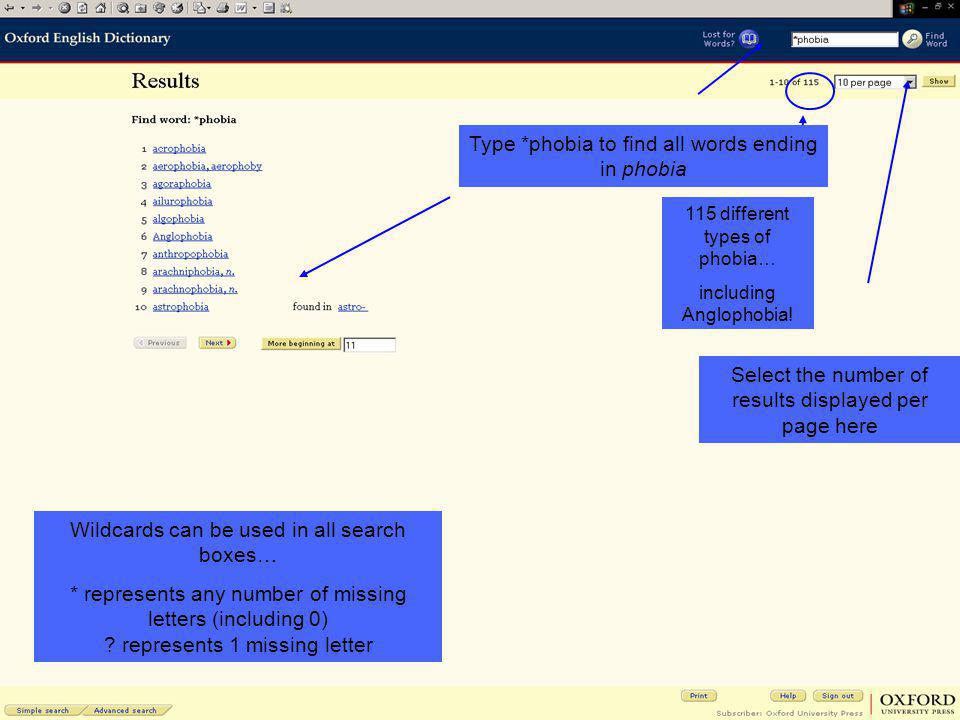
Task: Click the Lost for Words book icon
Action: 749,39
